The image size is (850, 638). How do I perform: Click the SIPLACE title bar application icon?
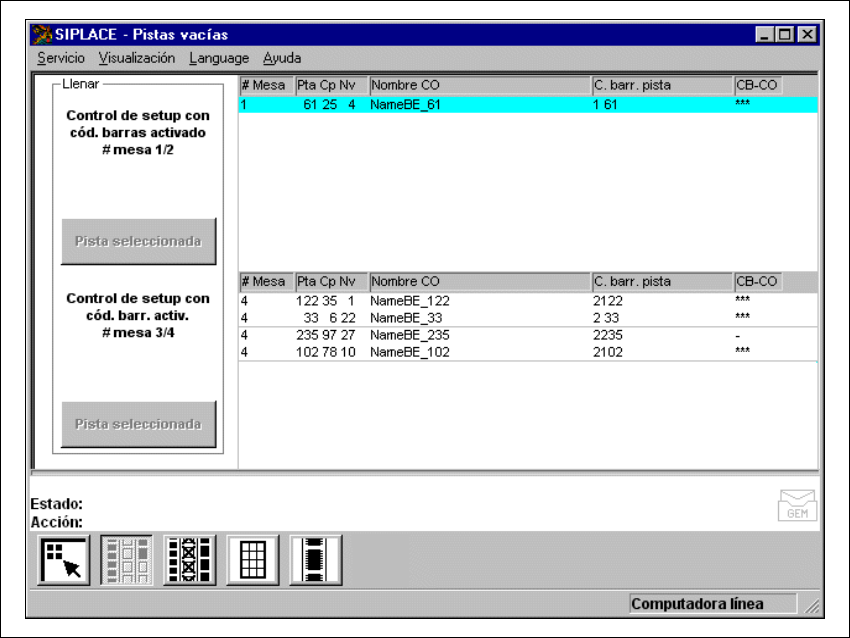42,34
